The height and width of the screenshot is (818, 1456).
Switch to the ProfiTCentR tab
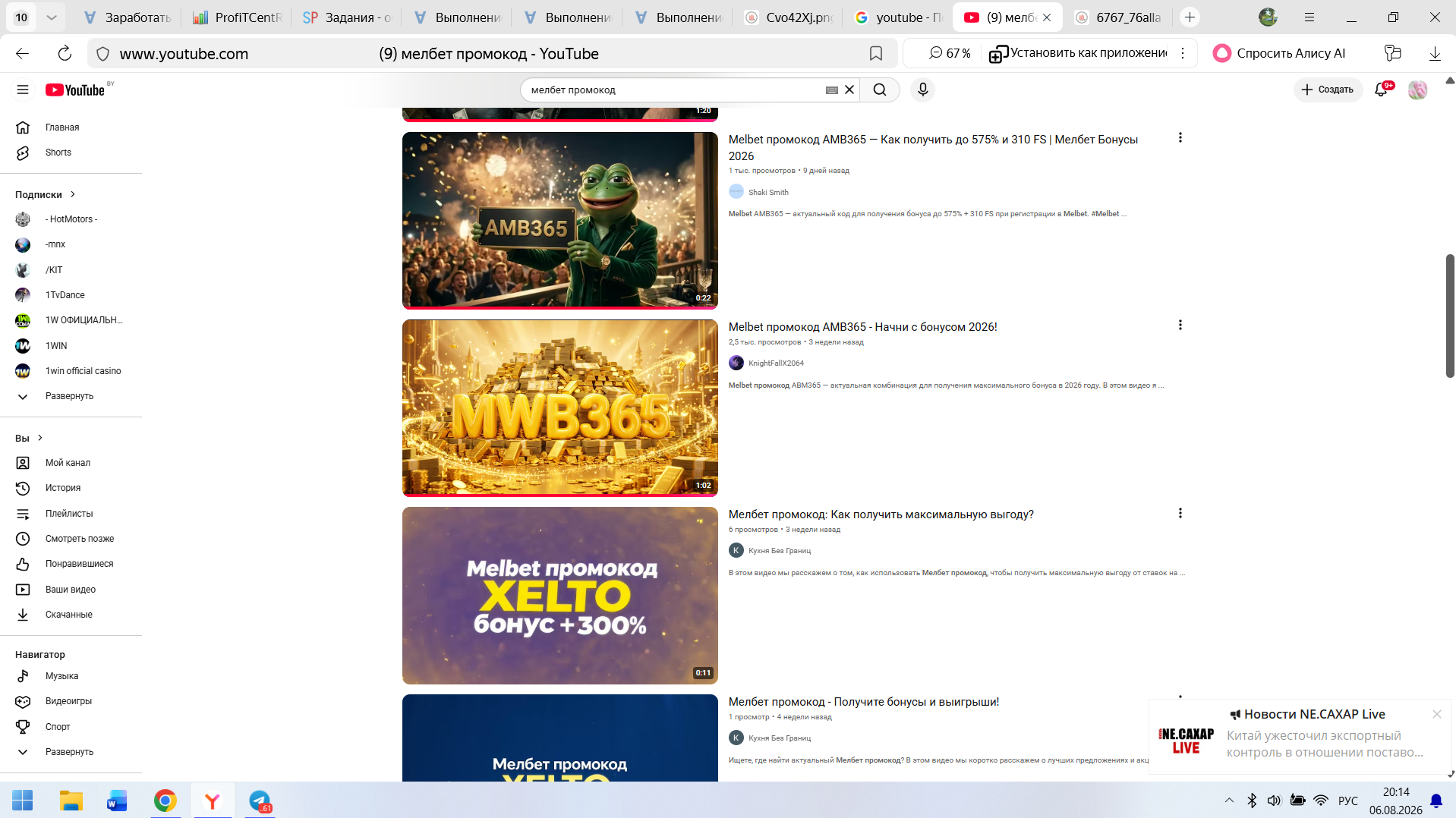click(238, 17)
